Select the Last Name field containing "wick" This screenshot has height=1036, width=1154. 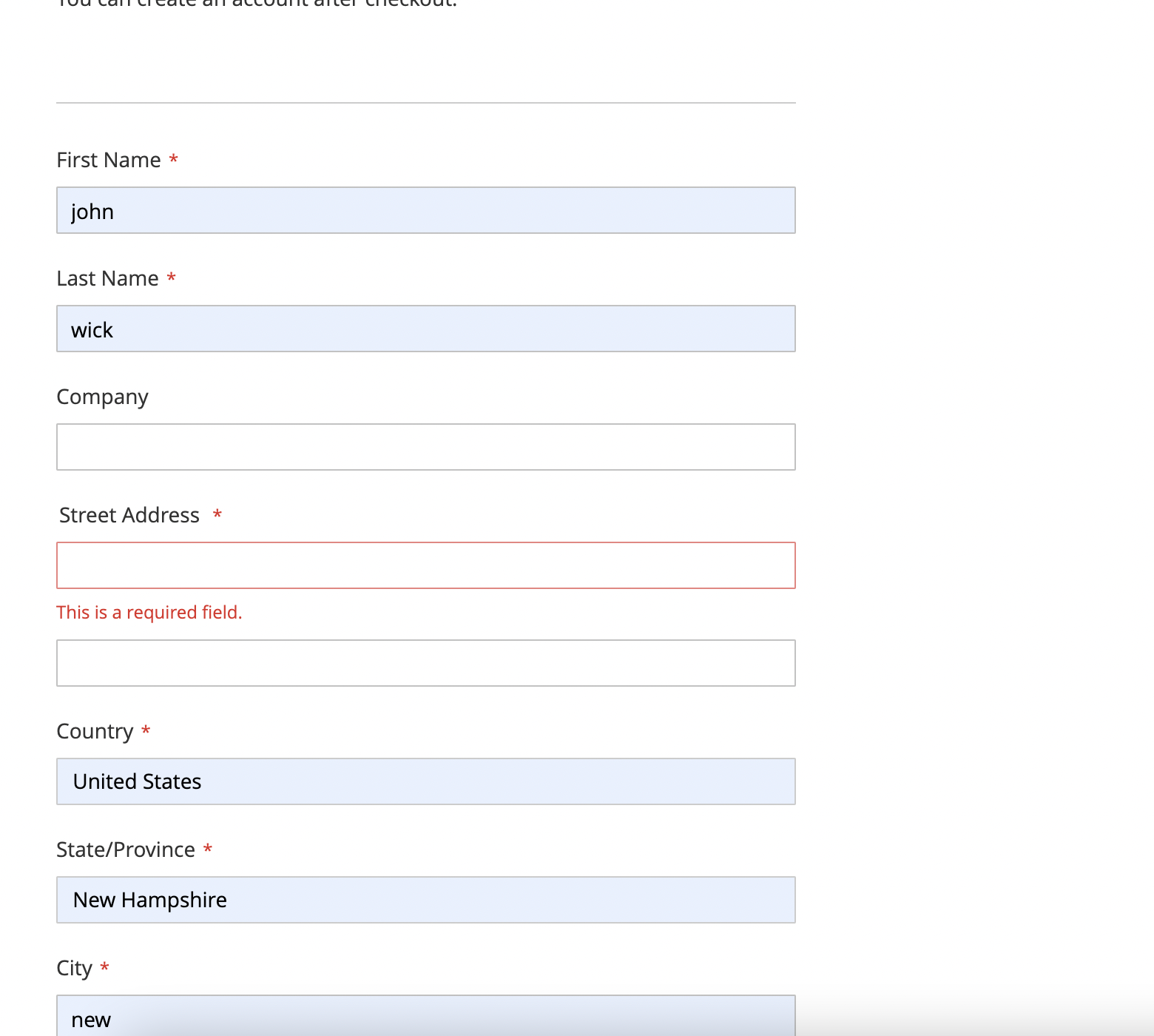(425, 329)
